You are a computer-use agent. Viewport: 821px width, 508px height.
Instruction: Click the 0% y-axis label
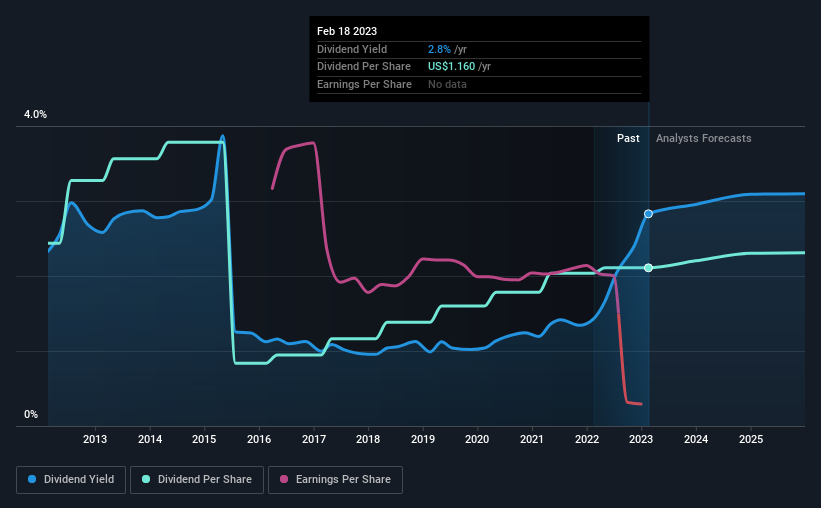coord(31,415)
